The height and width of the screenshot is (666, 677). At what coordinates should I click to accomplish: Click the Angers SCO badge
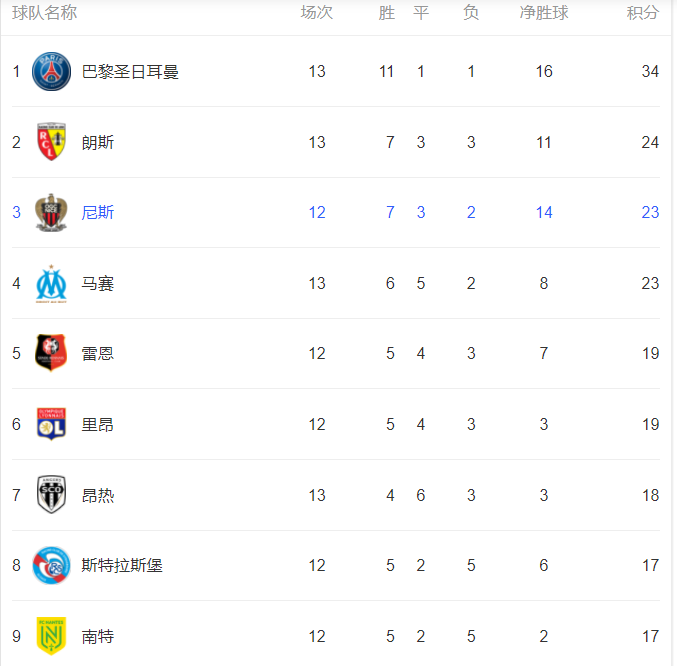[x=51, y=495]
